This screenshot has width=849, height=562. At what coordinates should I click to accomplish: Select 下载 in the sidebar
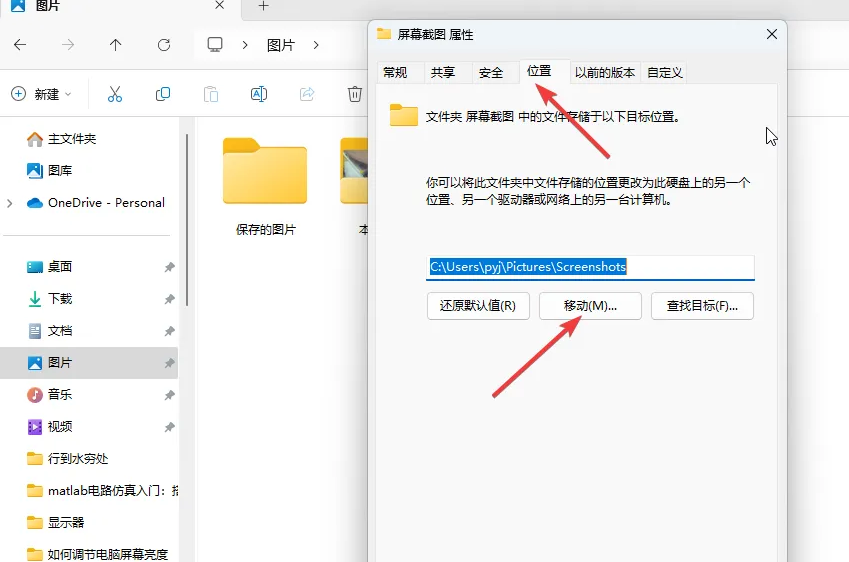coord(60,299)
